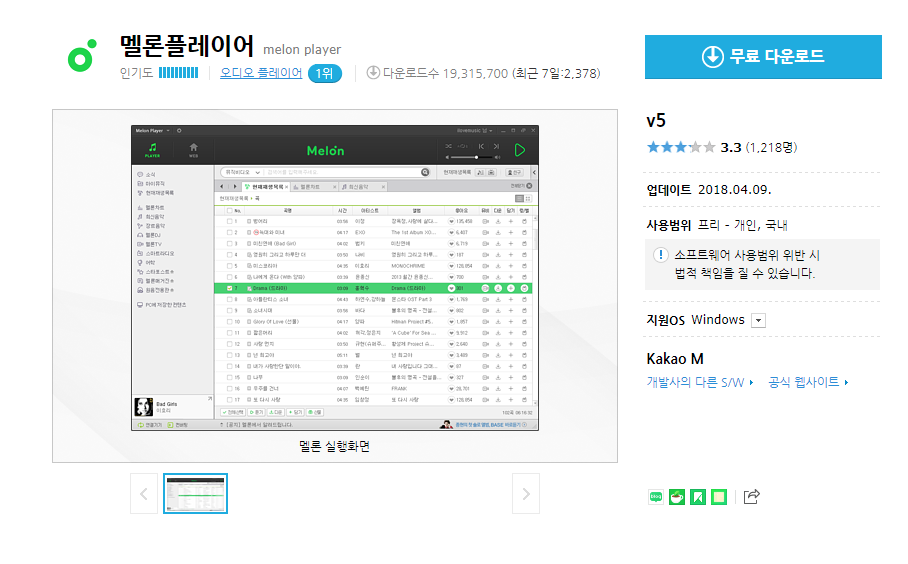Select the Melon screenshot thumbnail
908x564 pixels.
pos(195,493)
